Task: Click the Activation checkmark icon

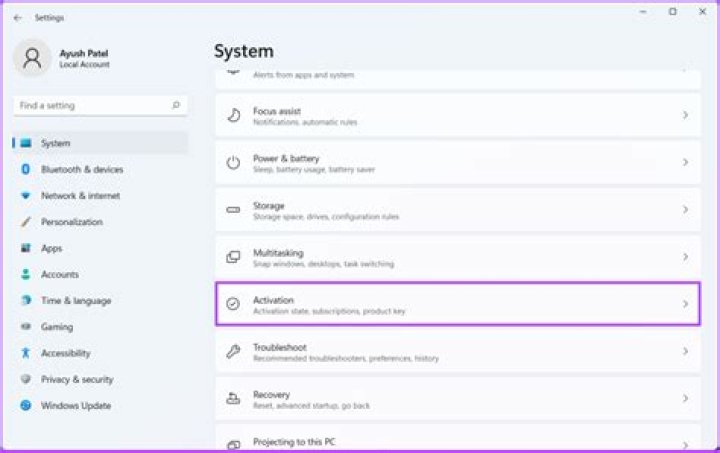Action: pyautogui.click(x=233, y=304)
